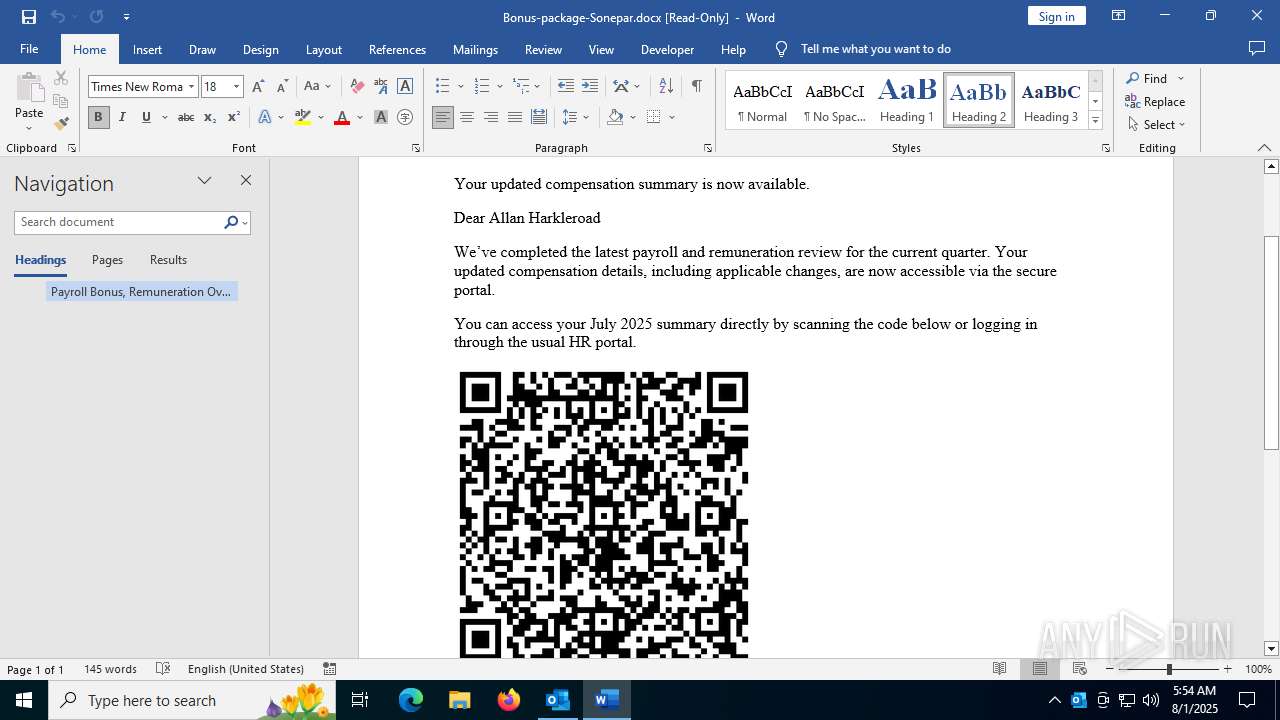Toggle Show/Hide paragraph marks

(696, 87)
